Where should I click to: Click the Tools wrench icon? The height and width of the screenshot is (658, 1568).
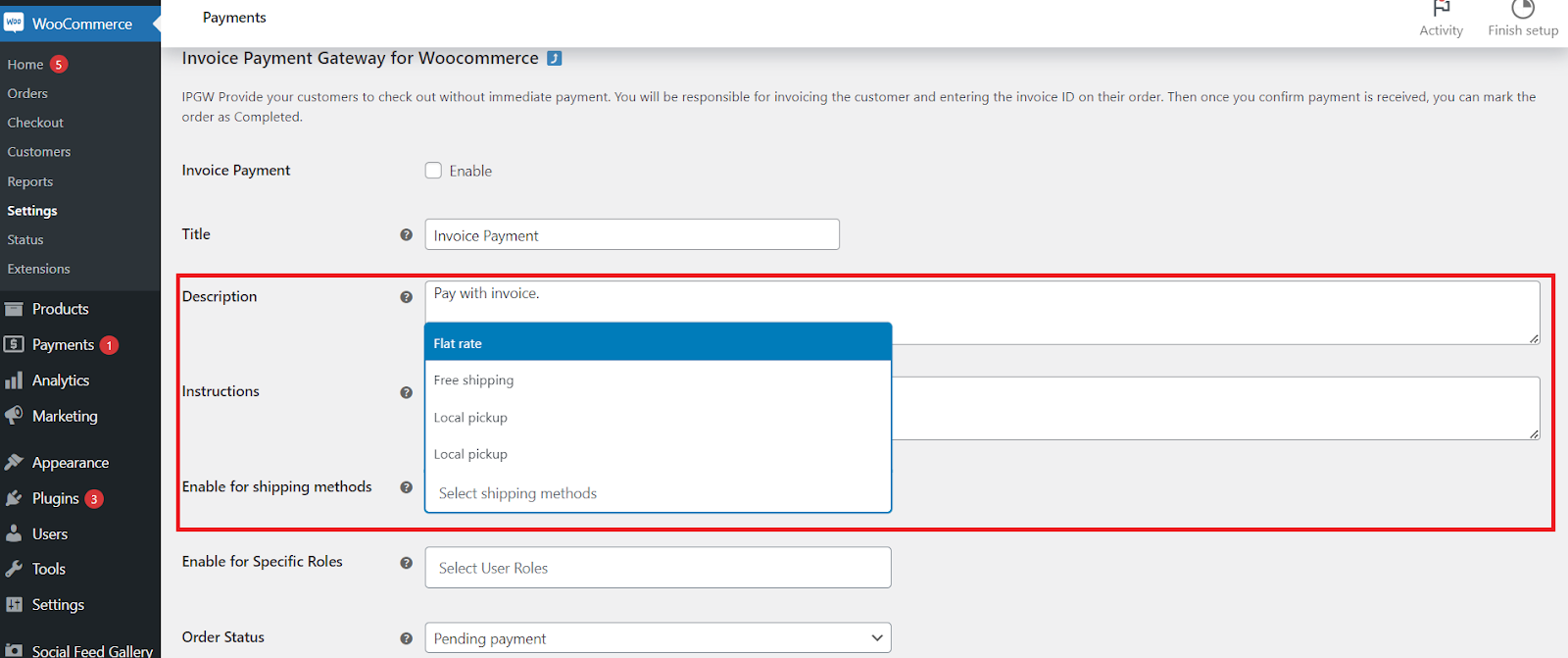14,569
